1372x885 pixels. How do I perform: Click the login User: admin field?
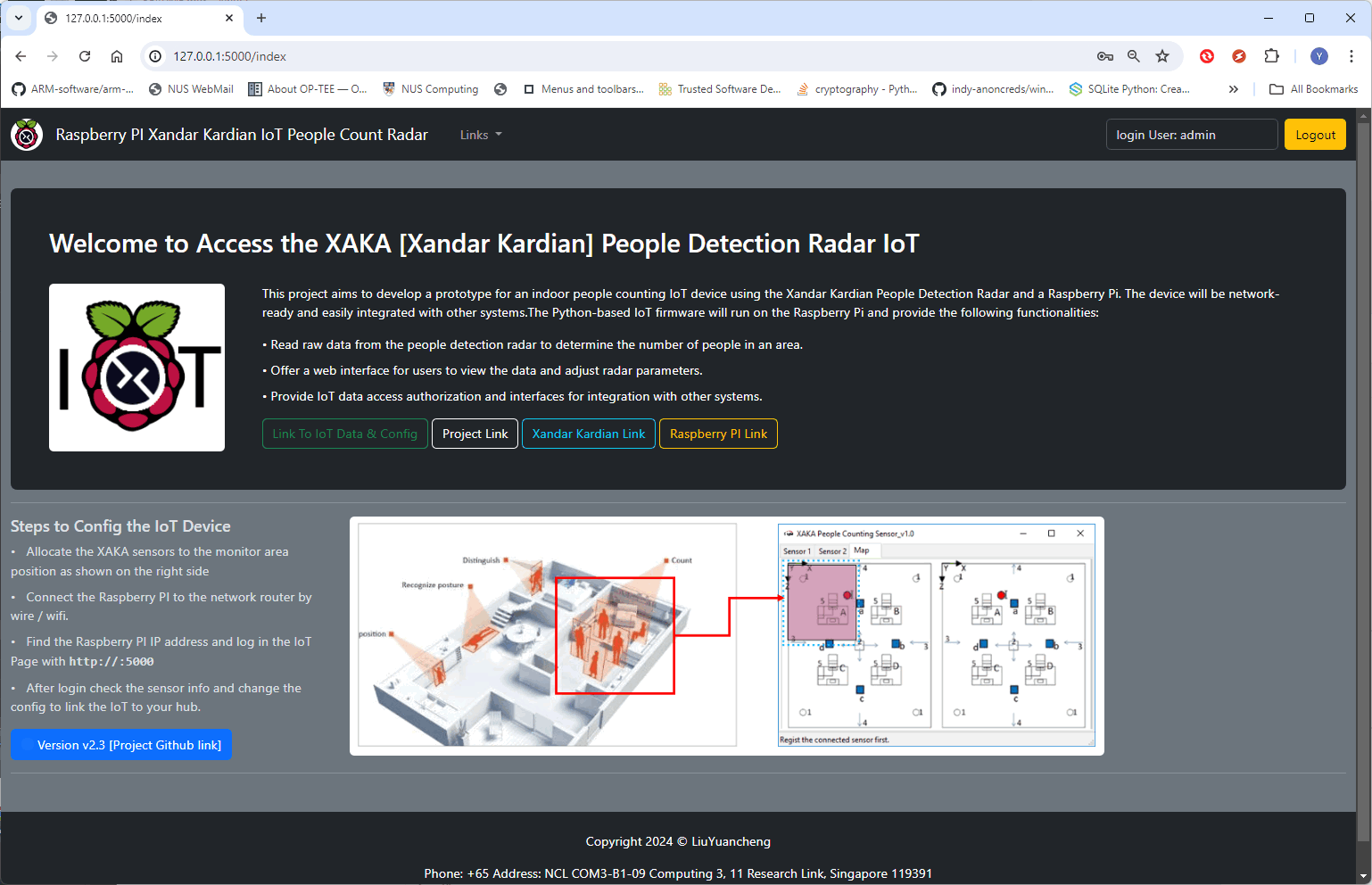[1192, 135]
